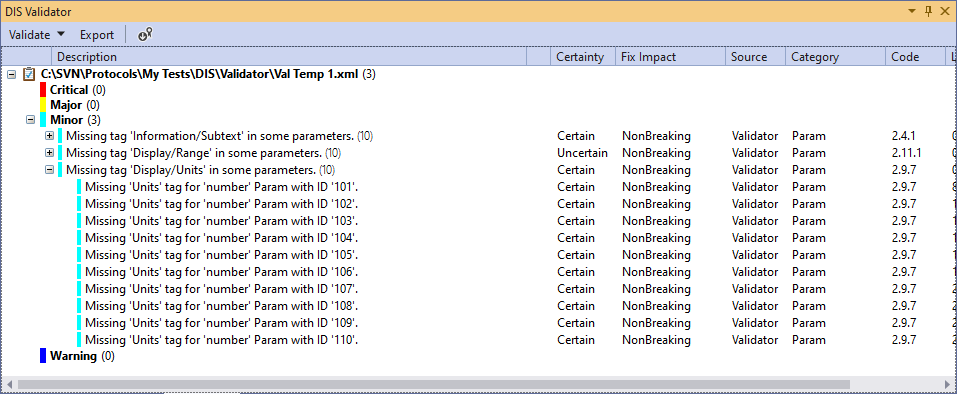Viewport: 957px width, 394px height.
Task: Expand Missing tag 'Display/Range' results
Action: click(x=49, y=152)
